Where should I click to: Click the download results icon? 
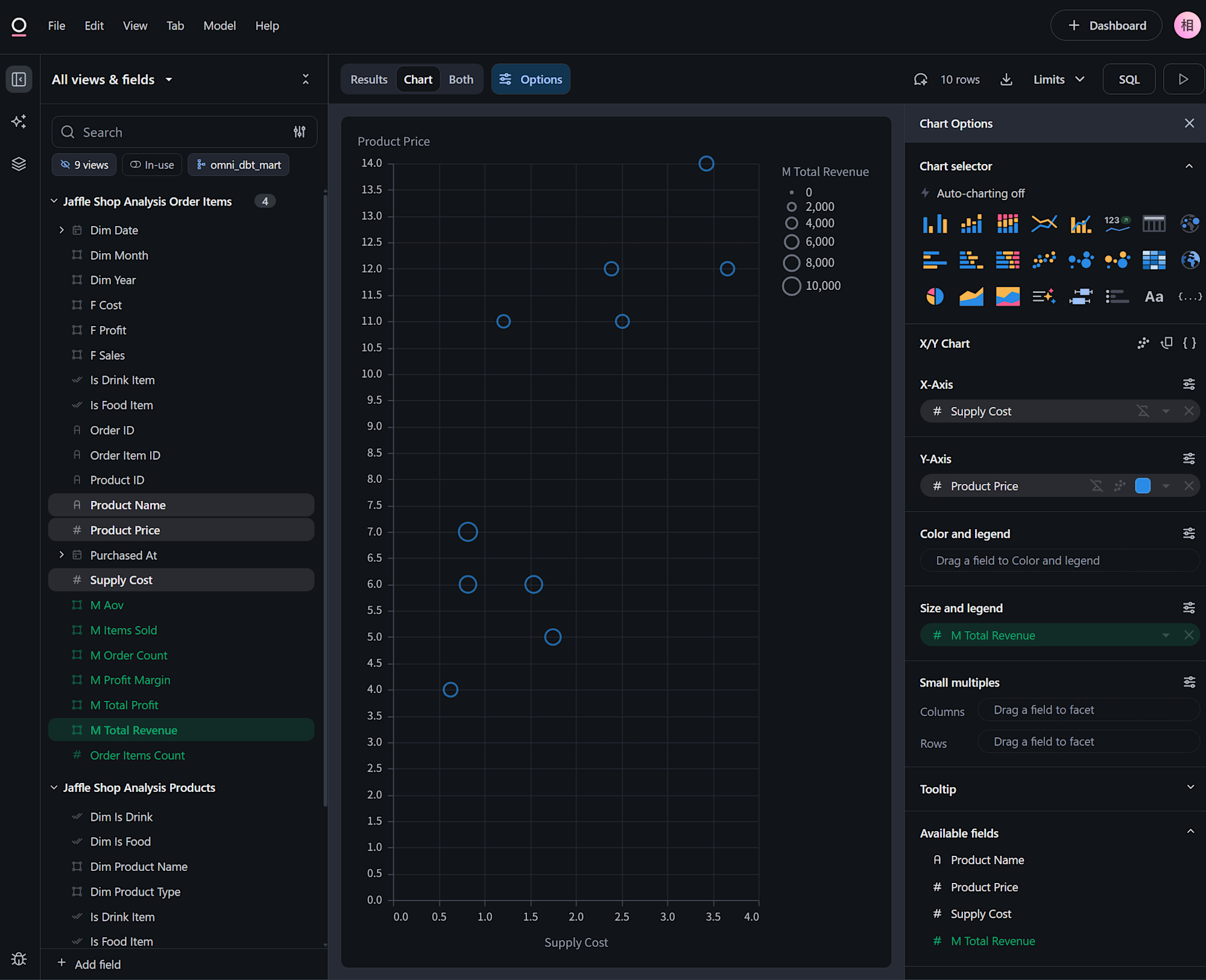[1006, 80]
